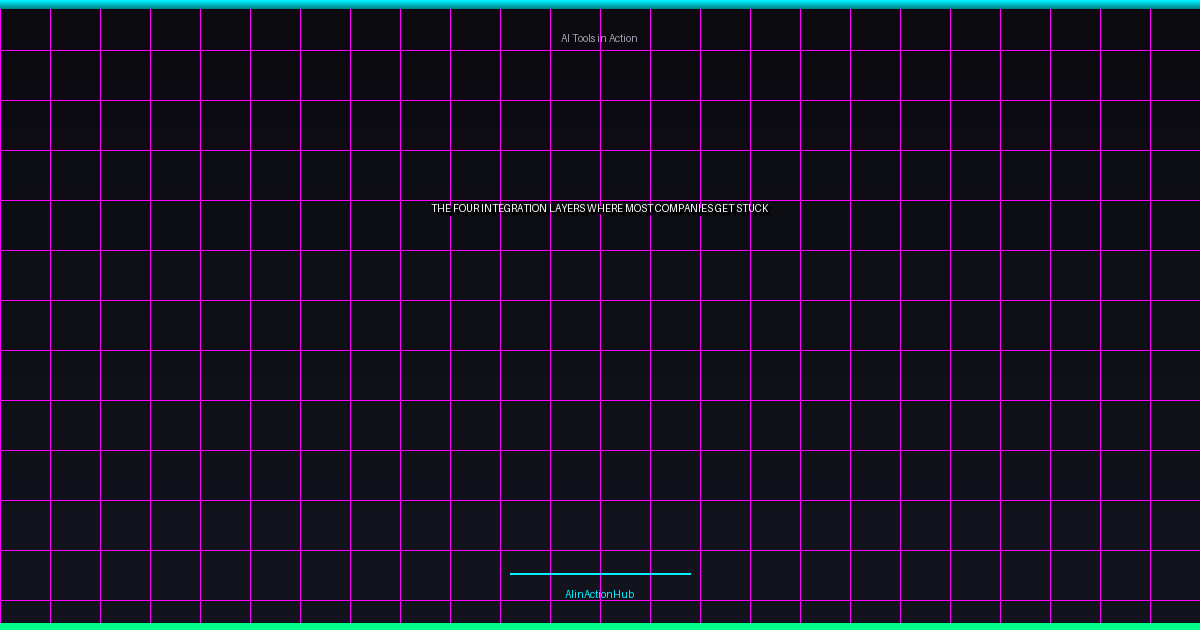Click the first word 'THE' of the headline
The width and height of the screenshot is (1200, 630).
tap(441, 208)
